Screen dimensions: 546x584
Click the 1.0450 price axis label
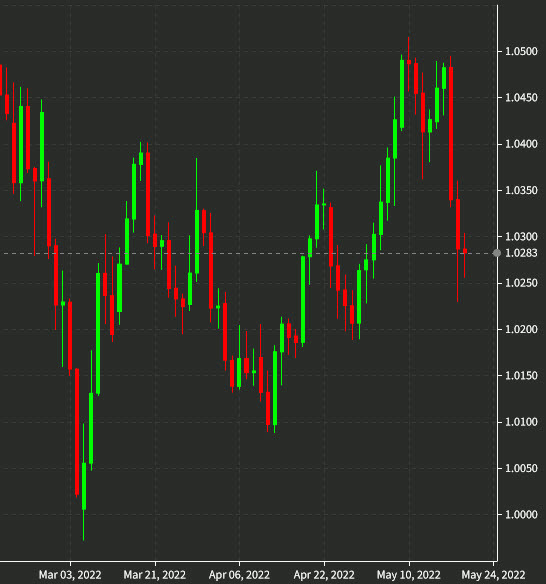click(x=521, y=98)
